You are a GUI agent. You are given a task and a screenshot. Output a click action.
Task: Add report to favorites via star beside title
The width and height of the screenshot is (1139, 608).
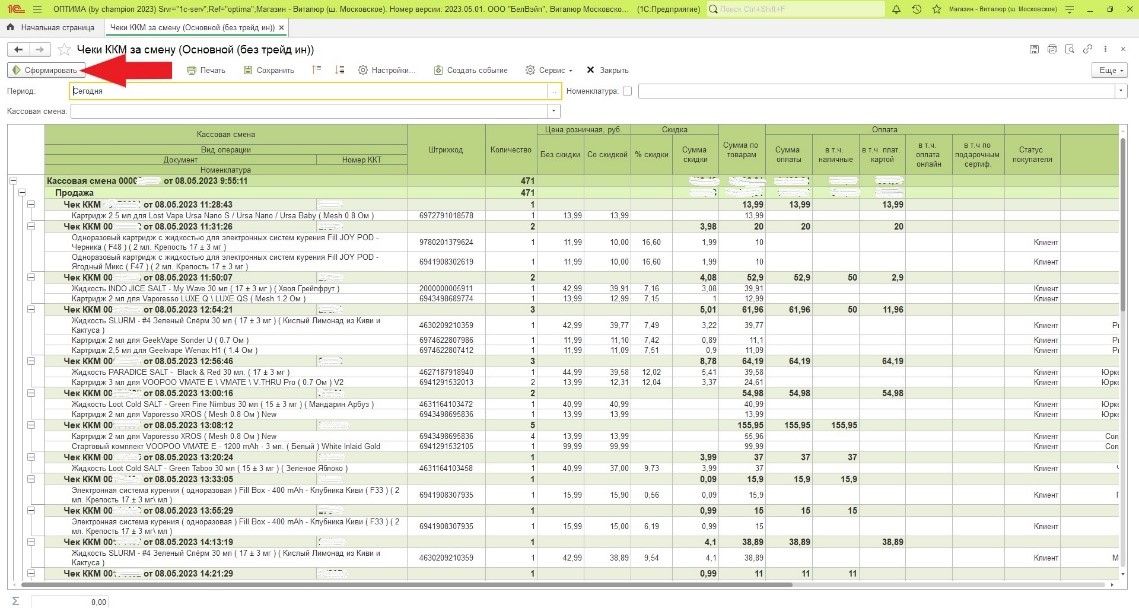(x=65, y=49)
